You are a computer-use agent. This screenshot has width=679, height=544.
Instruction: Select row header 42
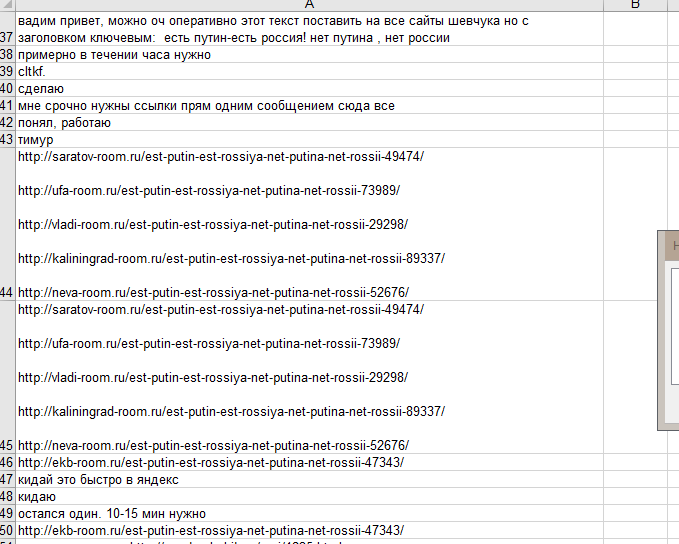click(7, 123)
